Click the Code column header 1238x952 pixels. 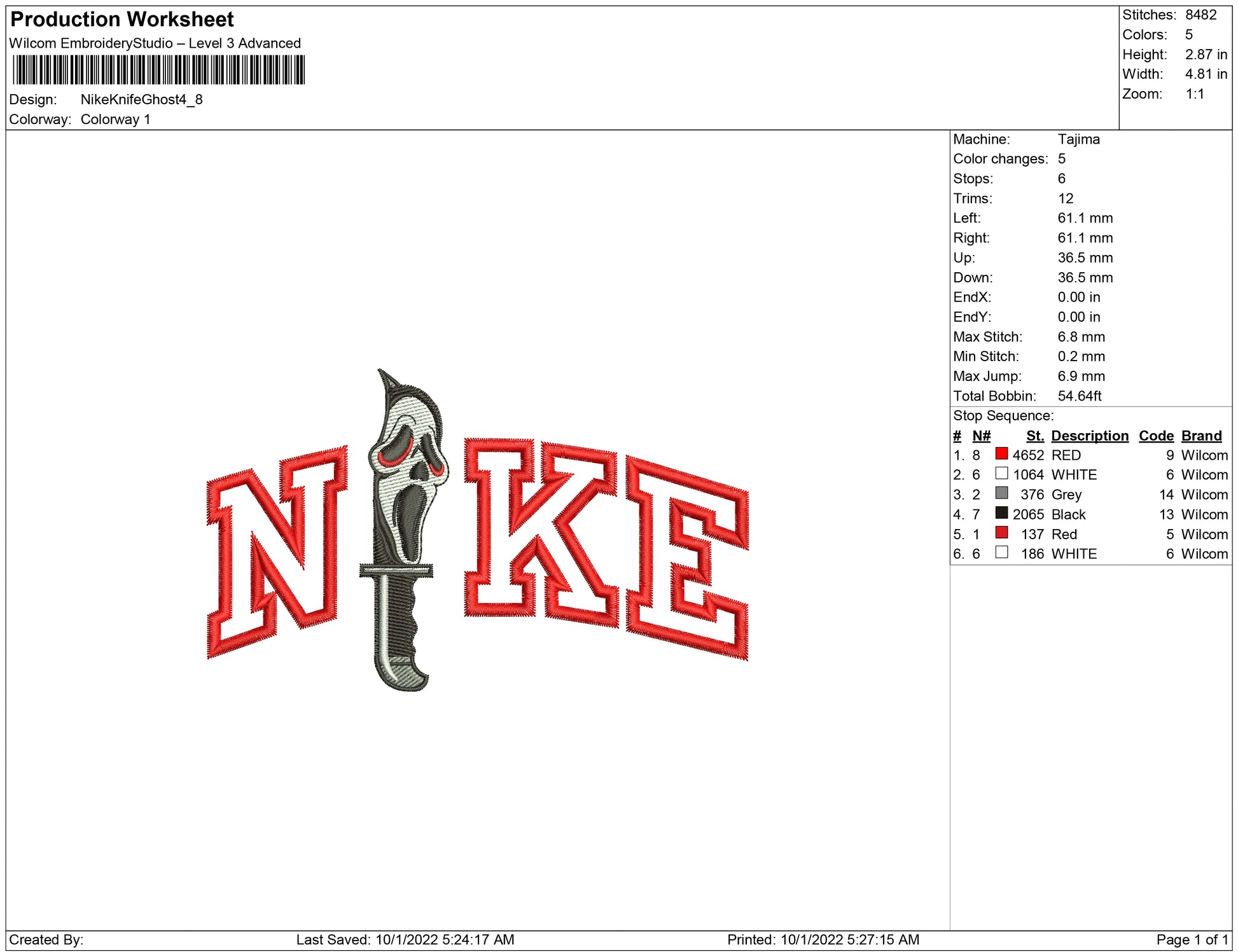(x=1155, y=436)
